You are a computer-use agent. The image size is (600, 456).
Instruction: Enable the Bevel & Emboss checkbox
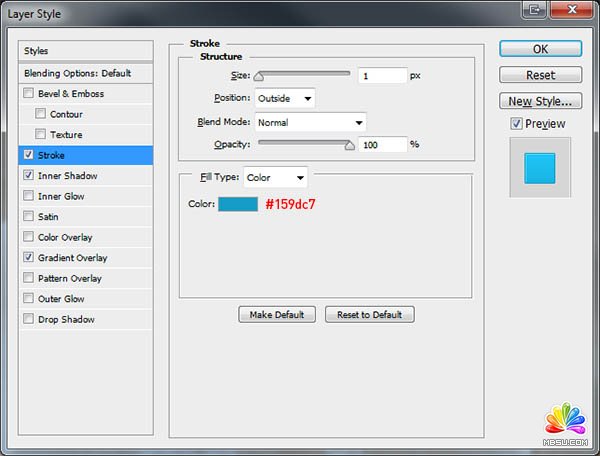click(28, 94)
